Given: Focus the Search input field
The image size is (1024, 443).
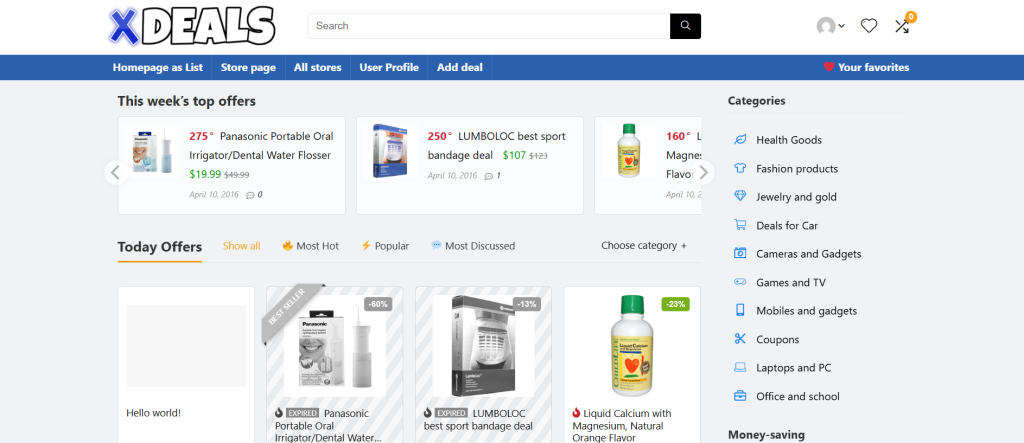Looking at the screenshot, I should [x=489, y=26].
